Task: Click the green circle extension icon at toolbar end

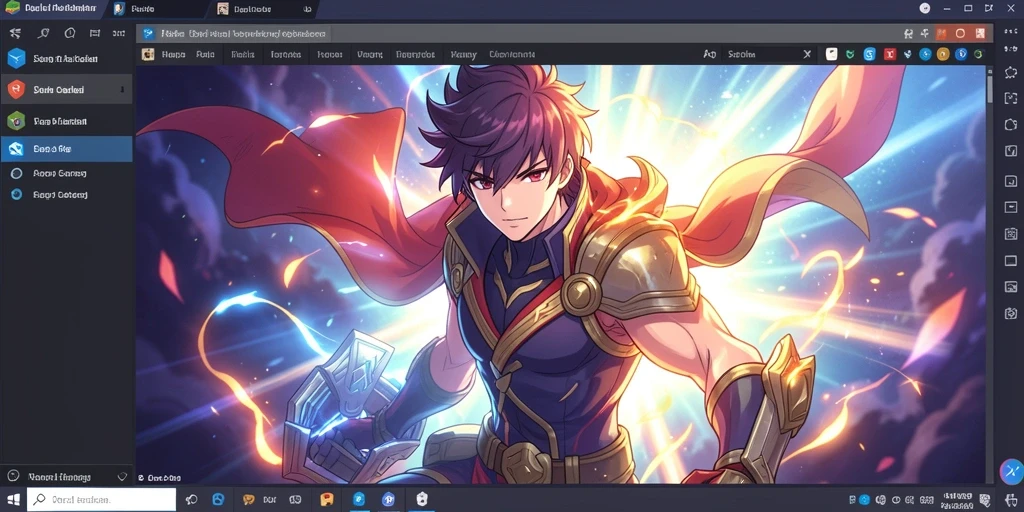Action: click(x=978, y=55)
